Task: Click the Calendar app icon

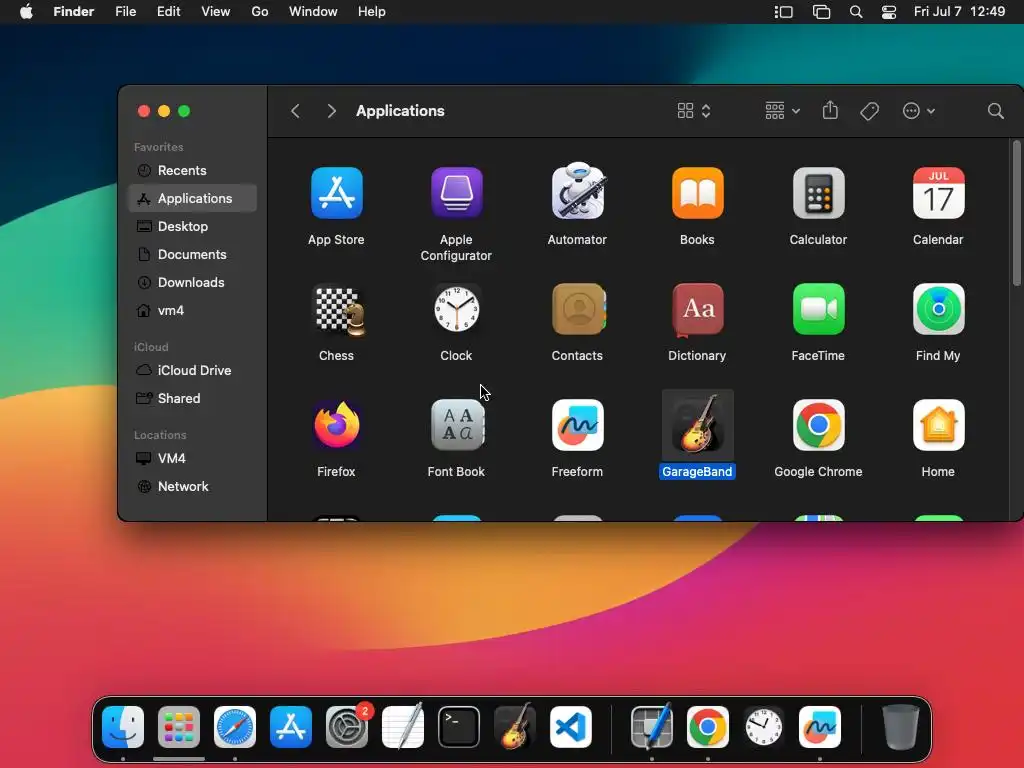Action: coord(938,193)
